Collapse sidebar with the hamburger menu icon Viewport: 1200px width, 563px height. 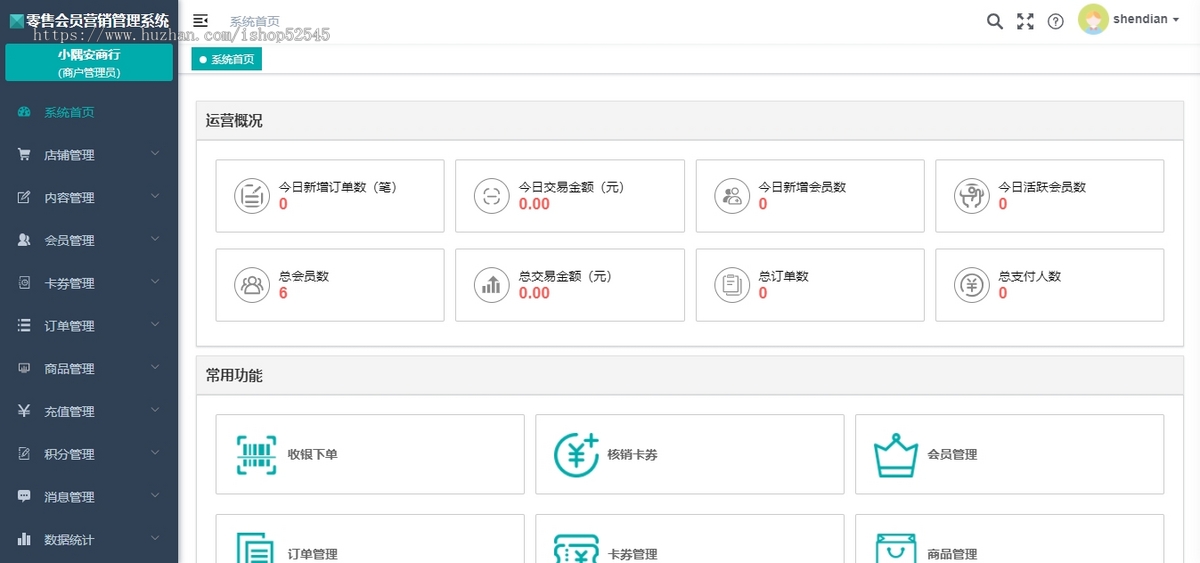pos(200,20)
